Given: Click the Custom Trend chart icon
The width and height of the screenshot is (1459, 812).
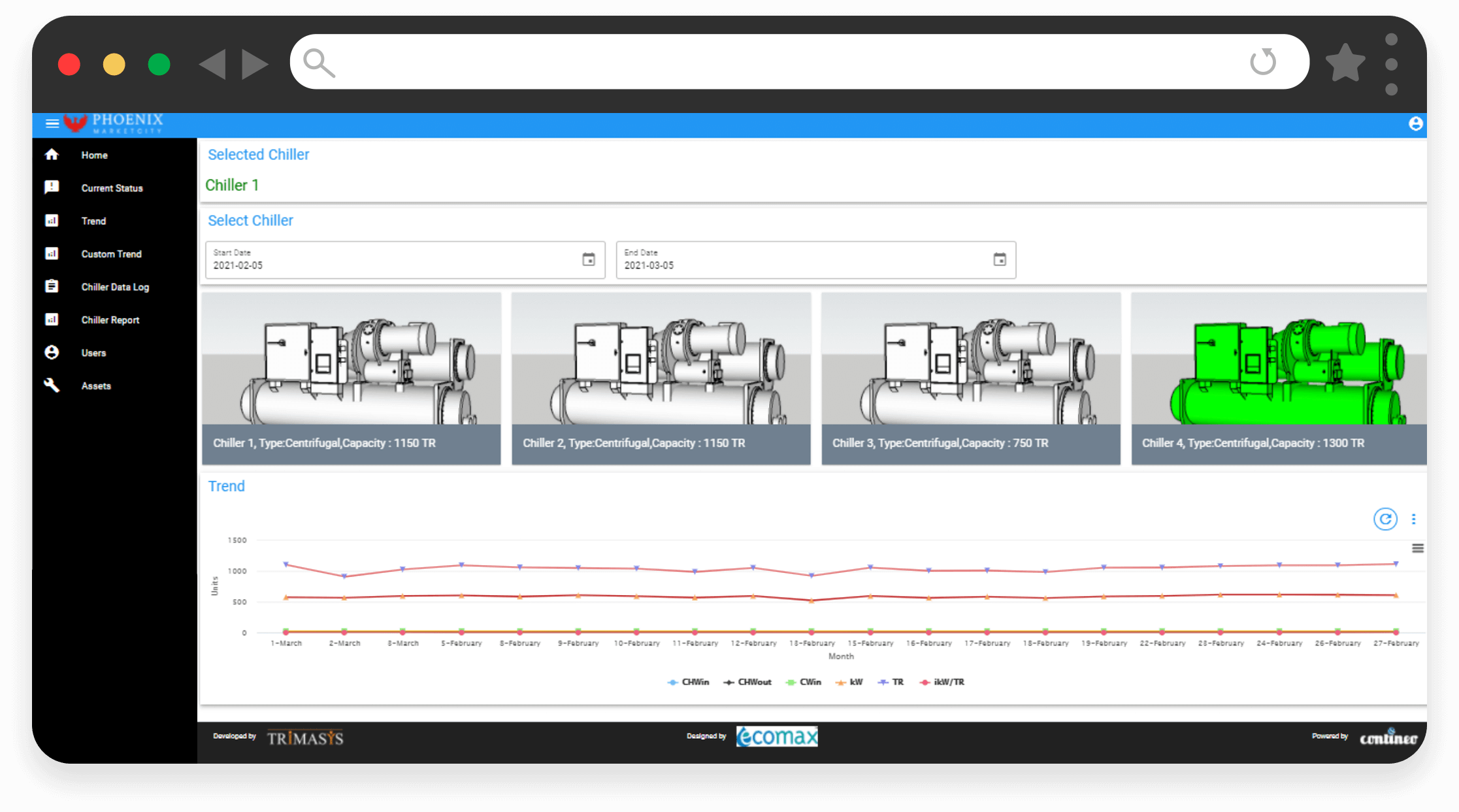Looking at the screenshot, I should [x=52, y=253].
